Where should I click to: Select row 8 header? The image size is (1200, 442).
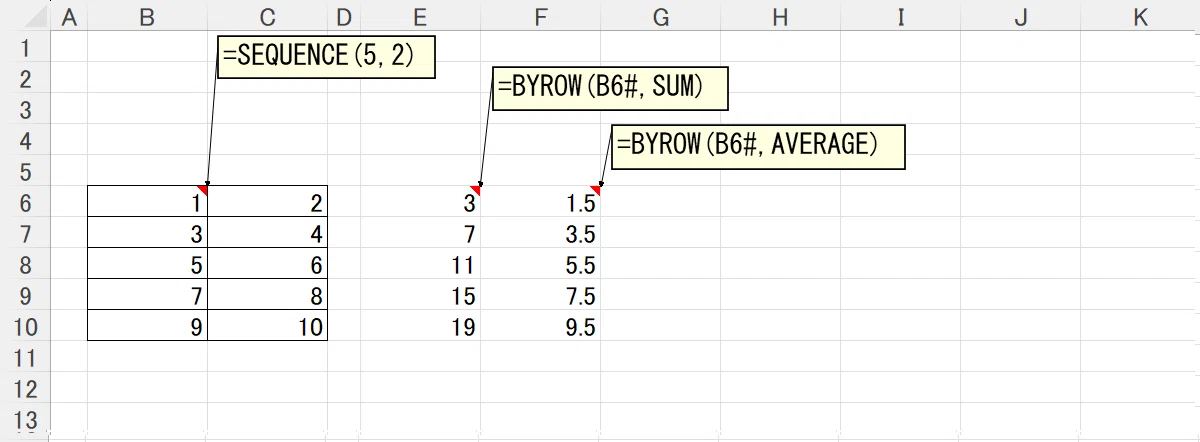[25, 264]
